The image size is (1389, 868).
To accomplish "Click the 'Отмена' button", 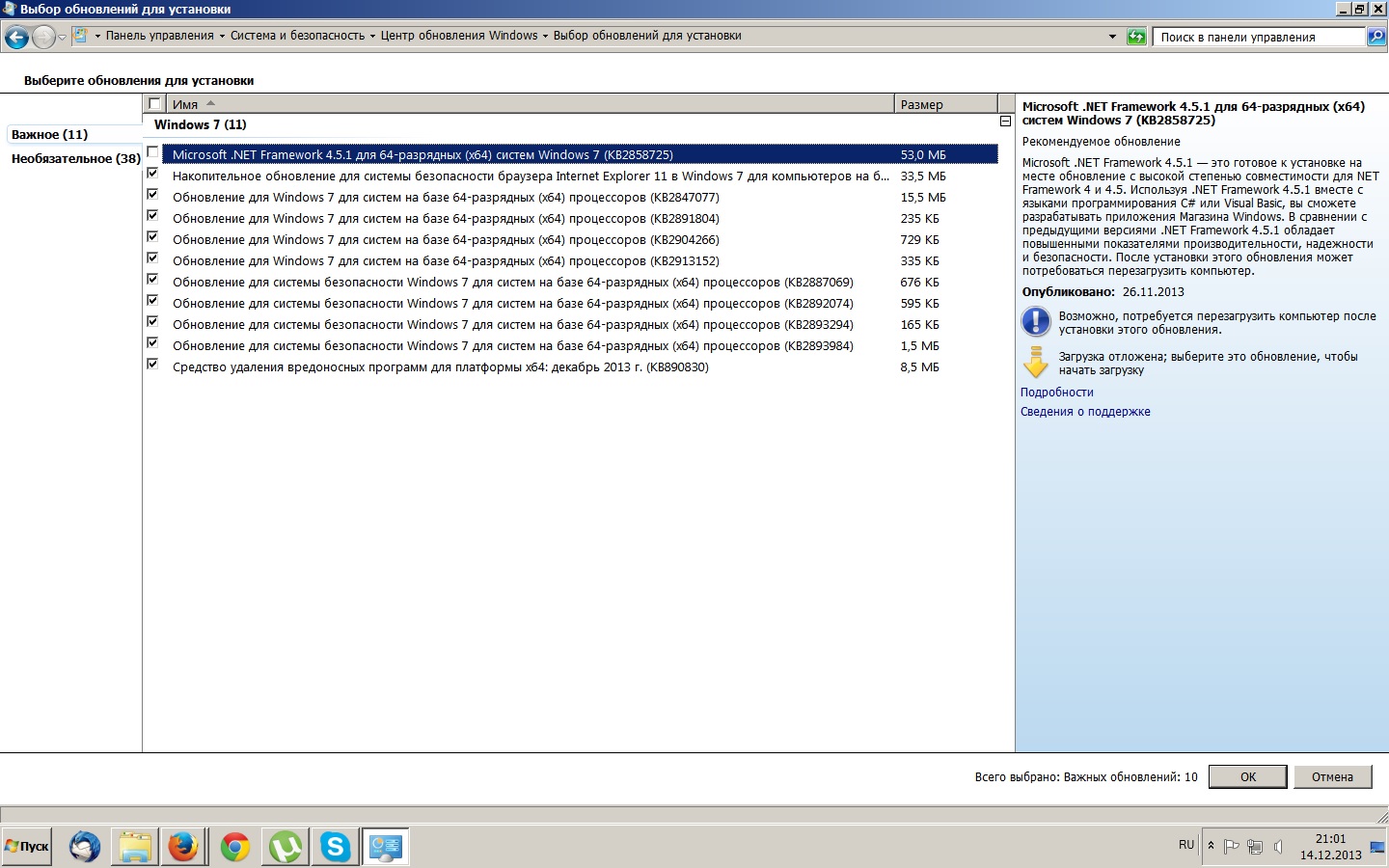I will point(1332,777).
